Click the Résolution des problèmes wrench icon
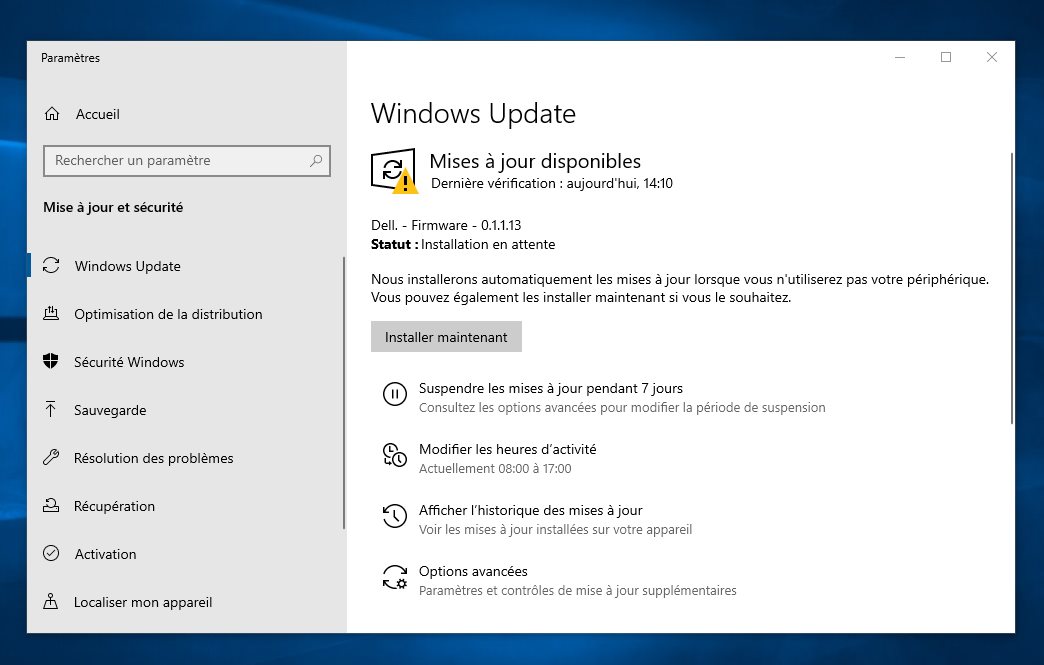 click(x=51, y=457)
